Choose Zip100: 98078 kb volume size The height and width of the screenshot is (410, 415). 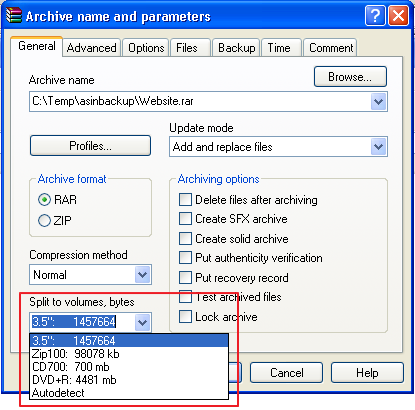[x=129, y=354]
